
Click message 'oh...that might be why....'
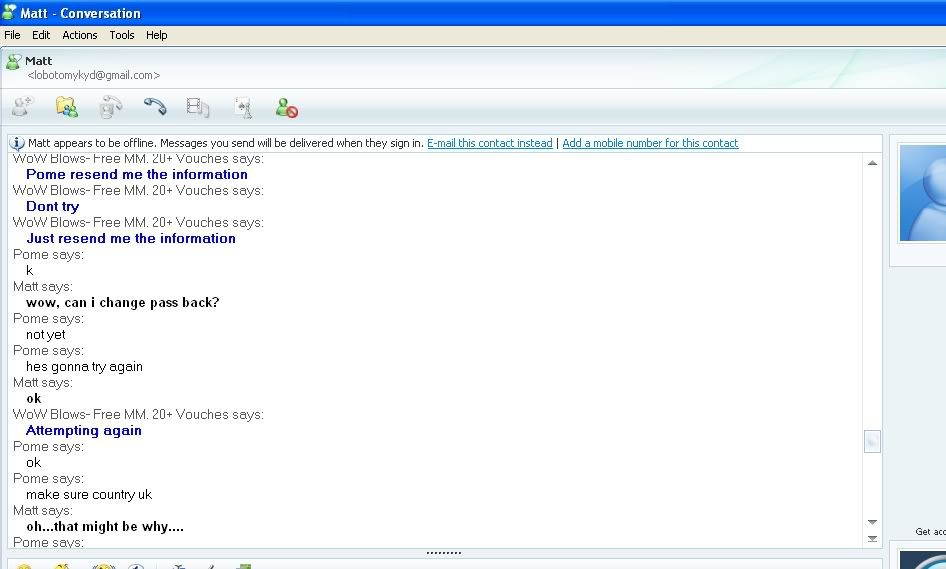(105, 526)
